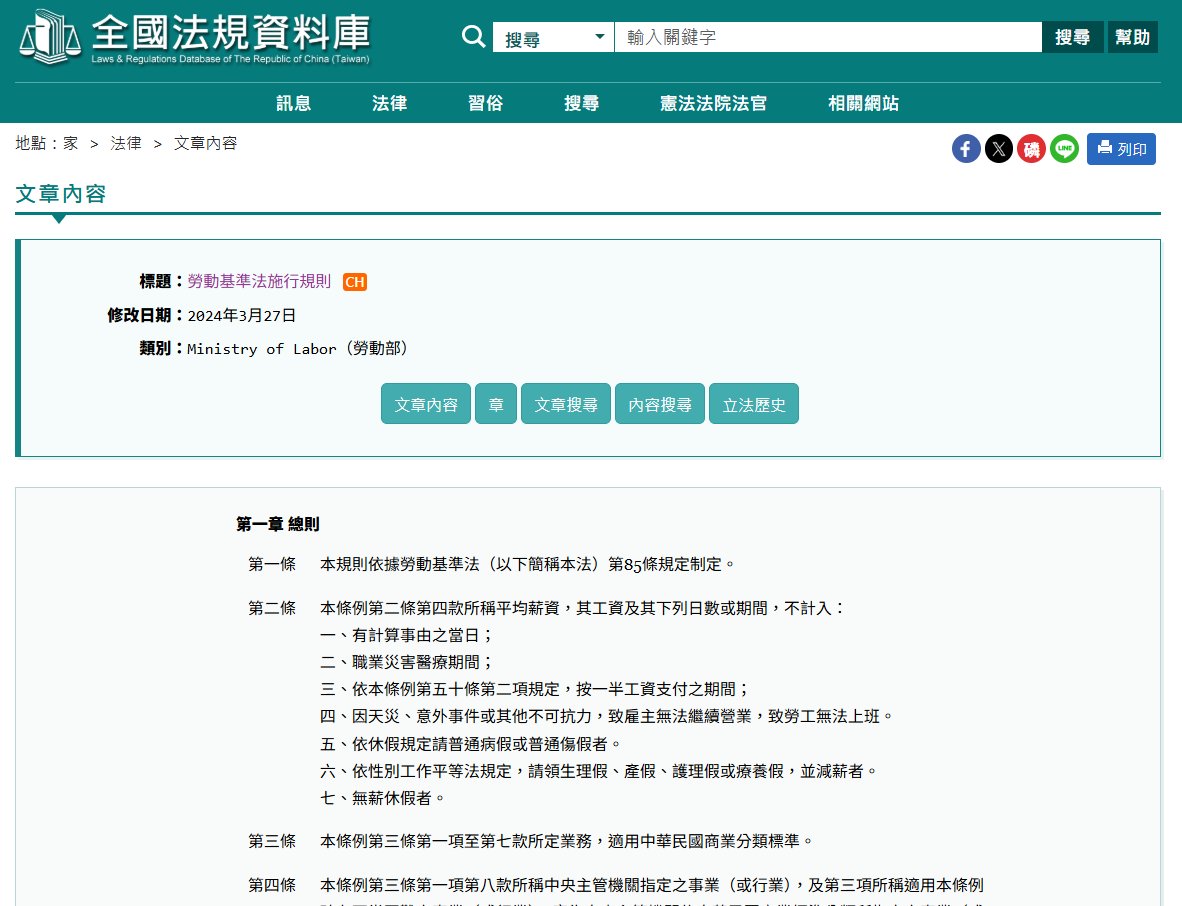This screenshot has height=906, width=1182.
Task: Open 訊息 in navigation menu
Action: click(294, 103)
